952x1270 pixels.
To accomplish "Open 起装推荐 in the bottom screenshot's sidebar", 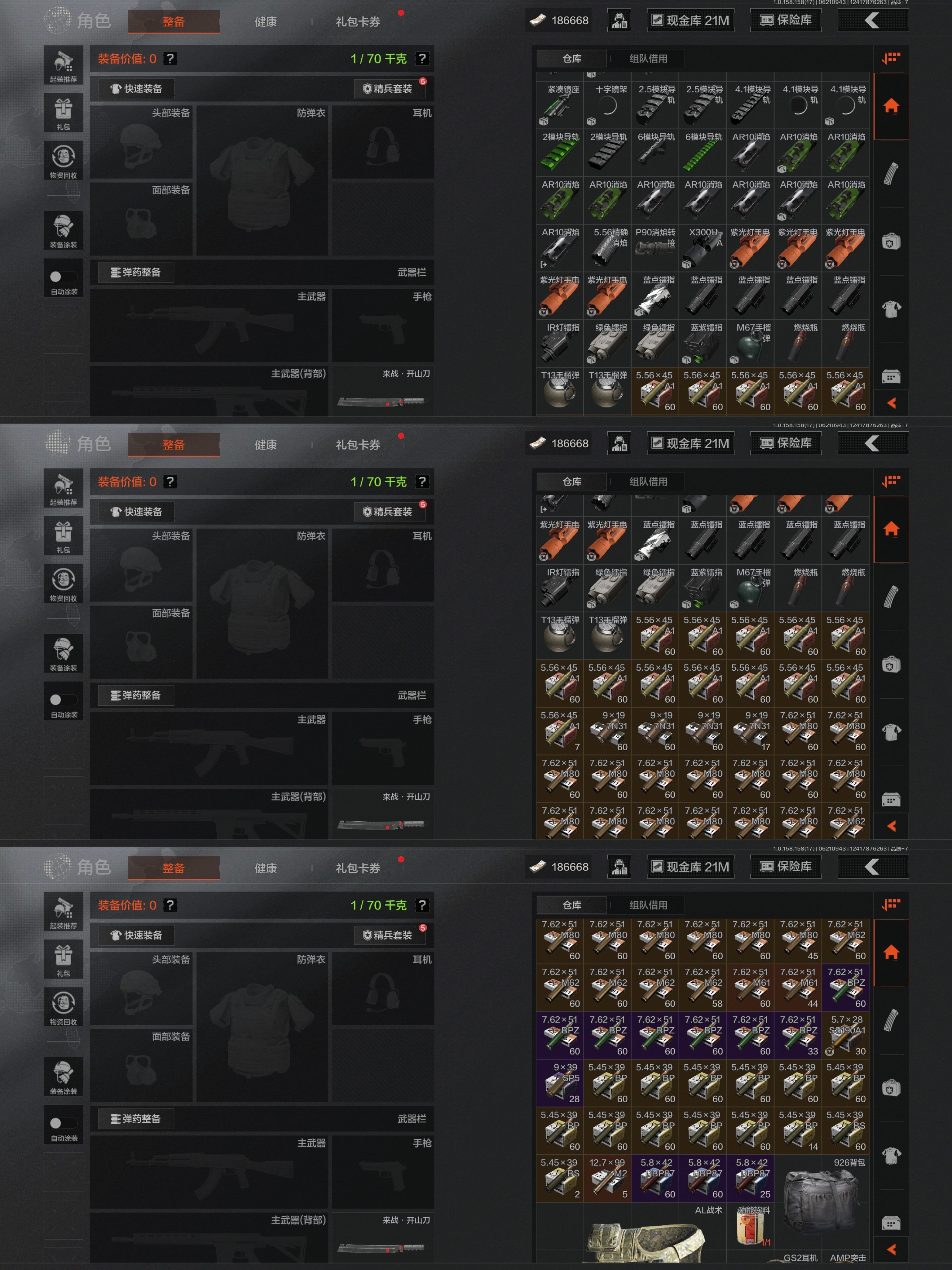I will (x=63, y=911).
